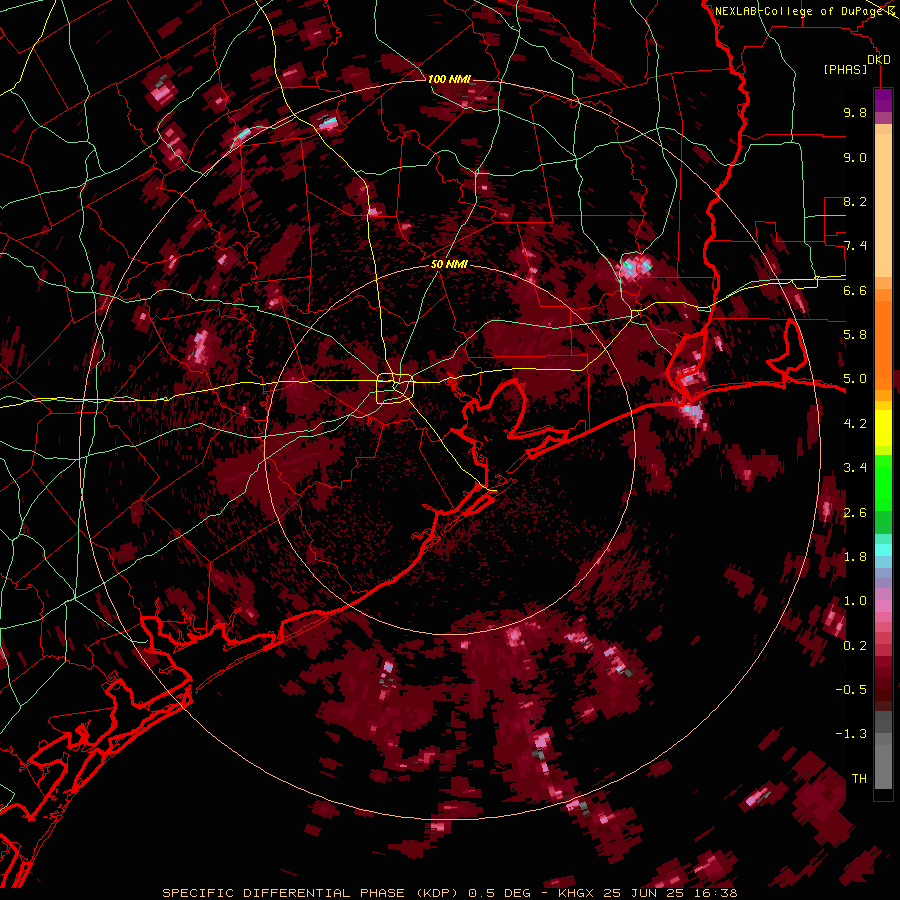Click the "[PHAS]" legend unit label
This screenshot has width=900, height=900.
(845, 69)
